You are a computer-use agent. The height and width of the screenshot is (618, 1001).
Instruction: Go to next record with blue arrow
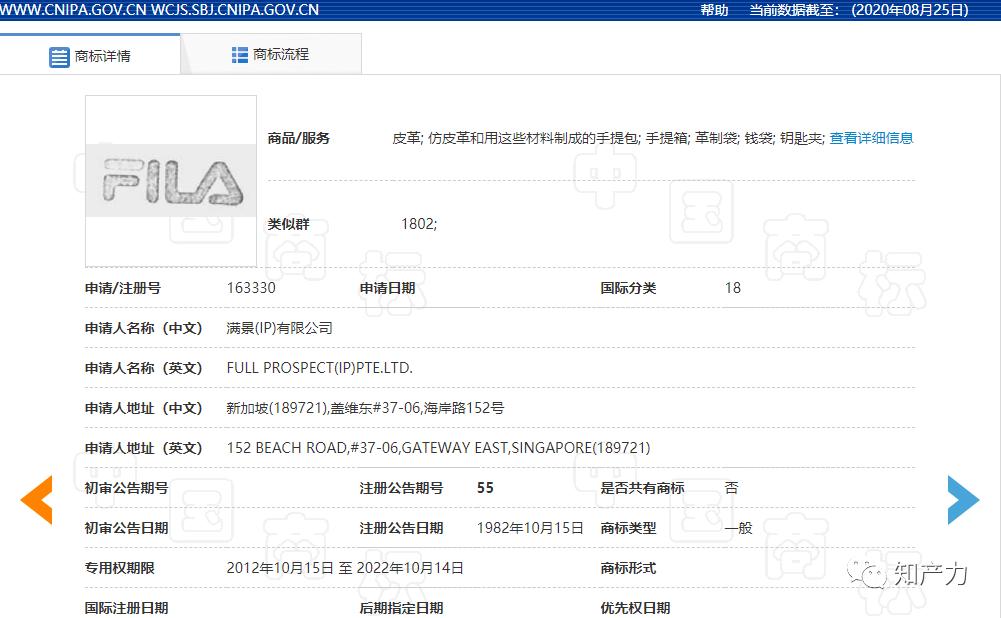click(963, 500)
